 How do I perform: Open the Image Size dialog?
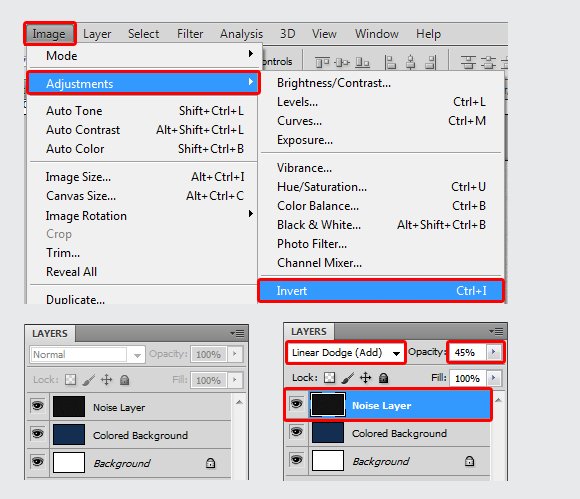[144, 177]
